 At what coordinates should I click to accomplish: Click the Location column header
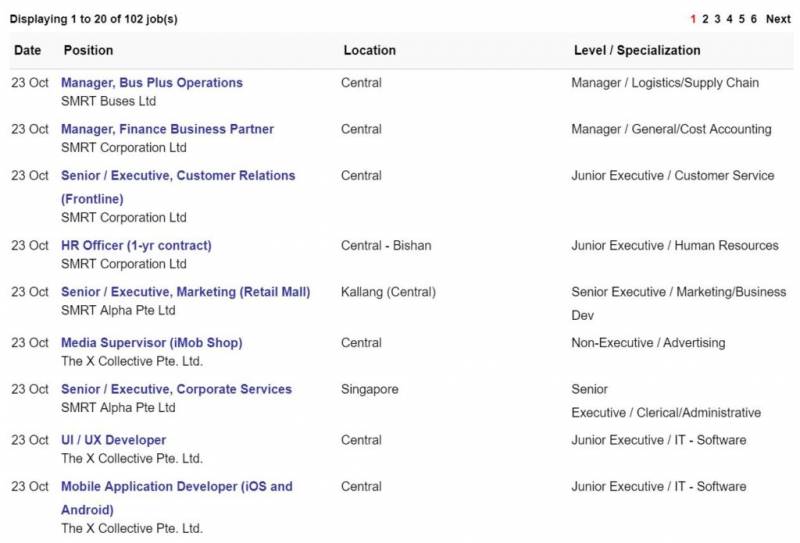pos(369,50)
